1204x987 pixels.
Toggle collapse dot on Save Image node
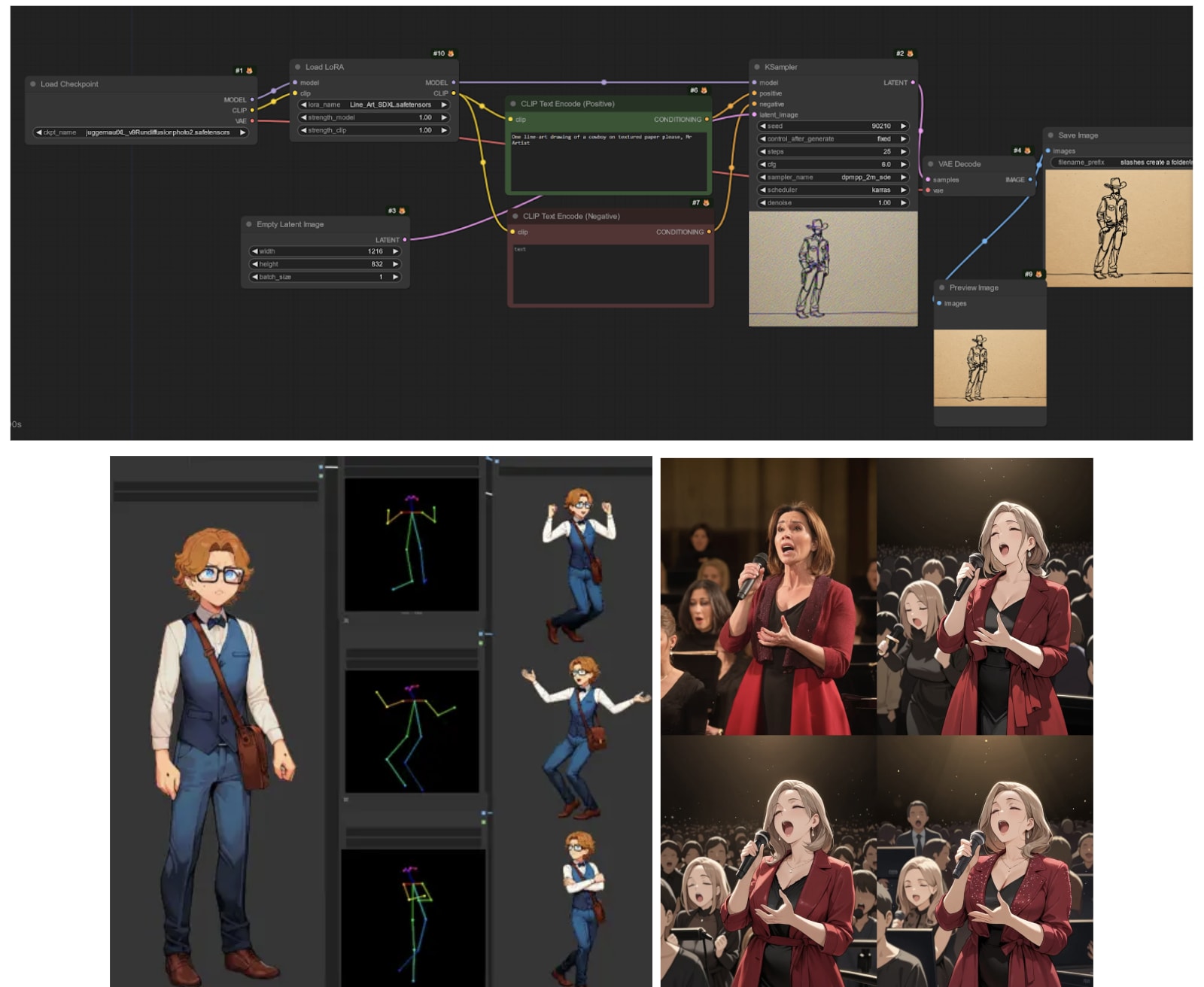(x=1050, y=135)
